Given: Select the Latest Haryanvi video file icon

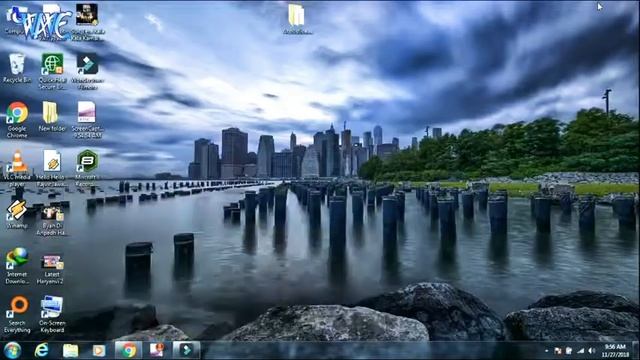Looking at the screenshot, I should [x=51, y=269].
